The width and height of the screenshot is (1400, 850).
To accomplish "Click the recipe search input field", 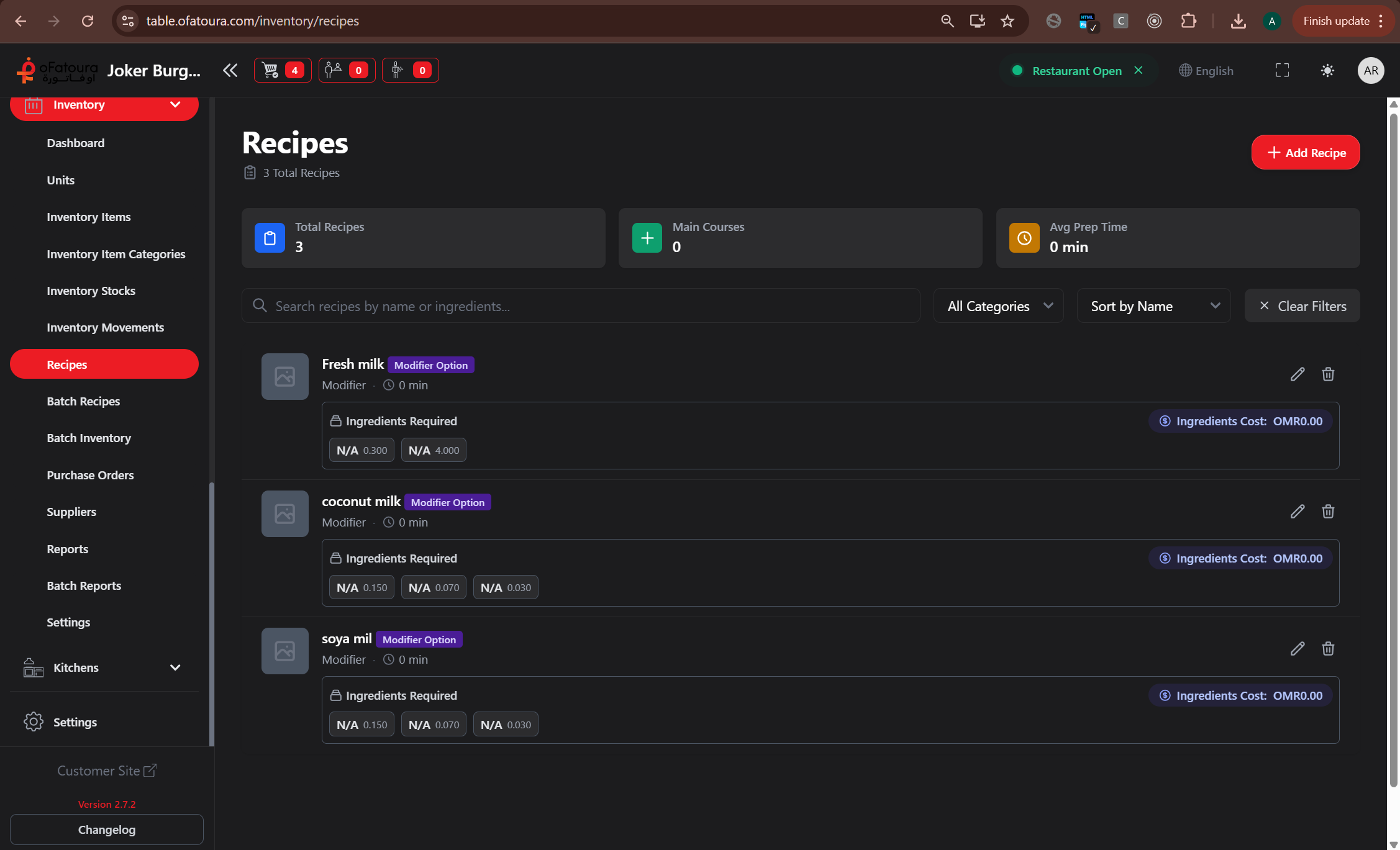I will (x=581, y=305).
